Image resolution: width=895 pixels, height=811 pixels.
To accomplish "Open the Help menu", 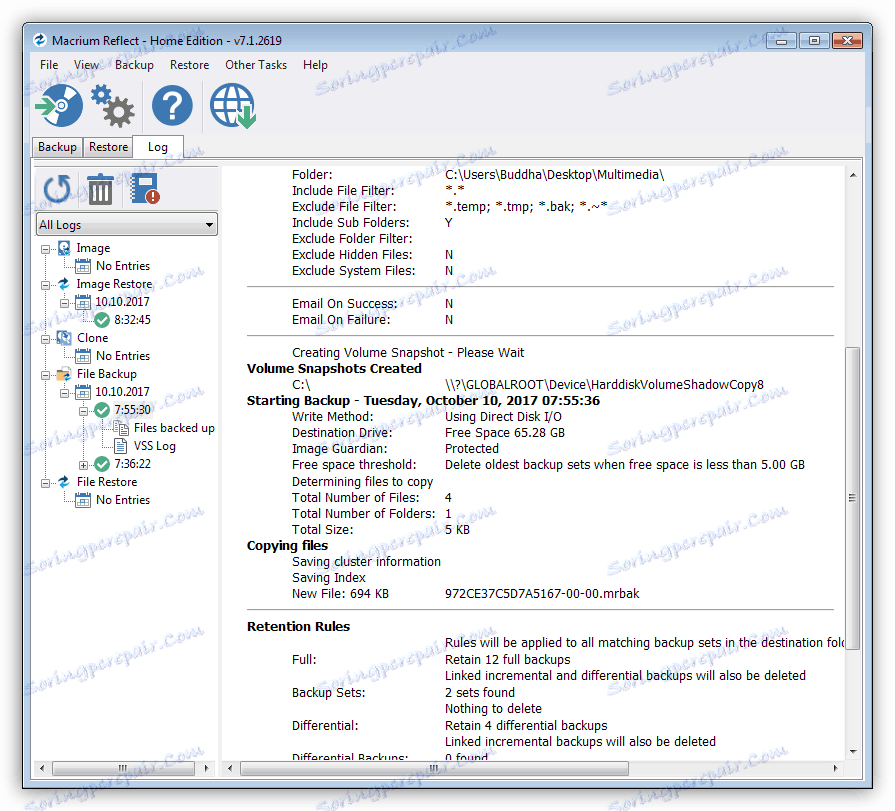I will coord(315,65).
